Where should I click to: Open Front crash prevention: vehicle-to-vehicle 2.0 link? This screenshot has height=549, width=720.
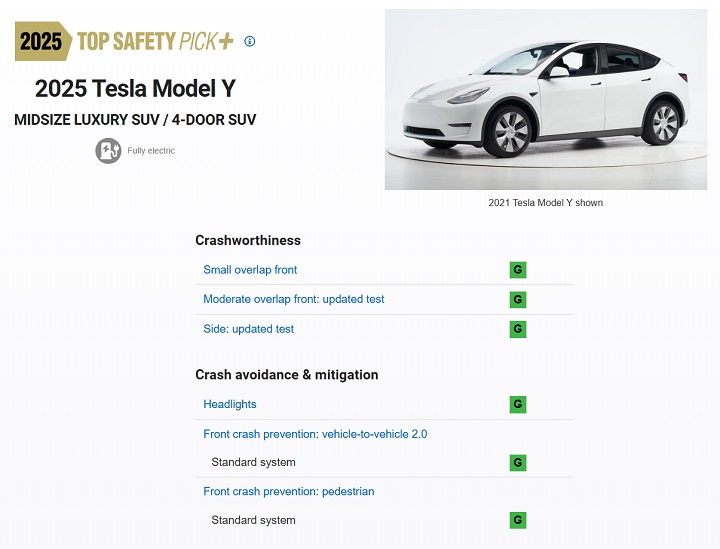pyautogui.click(x=315, y=434)
